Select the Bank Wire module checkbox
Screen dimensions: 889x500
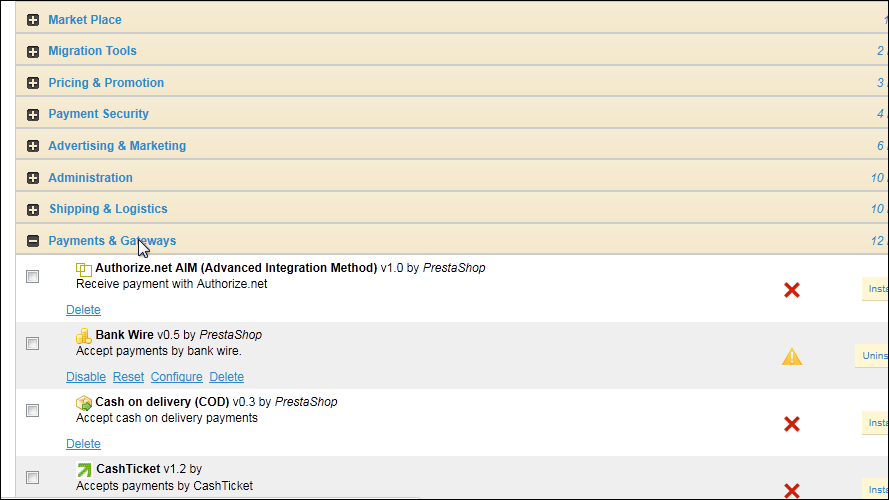(x=33, y=343)
